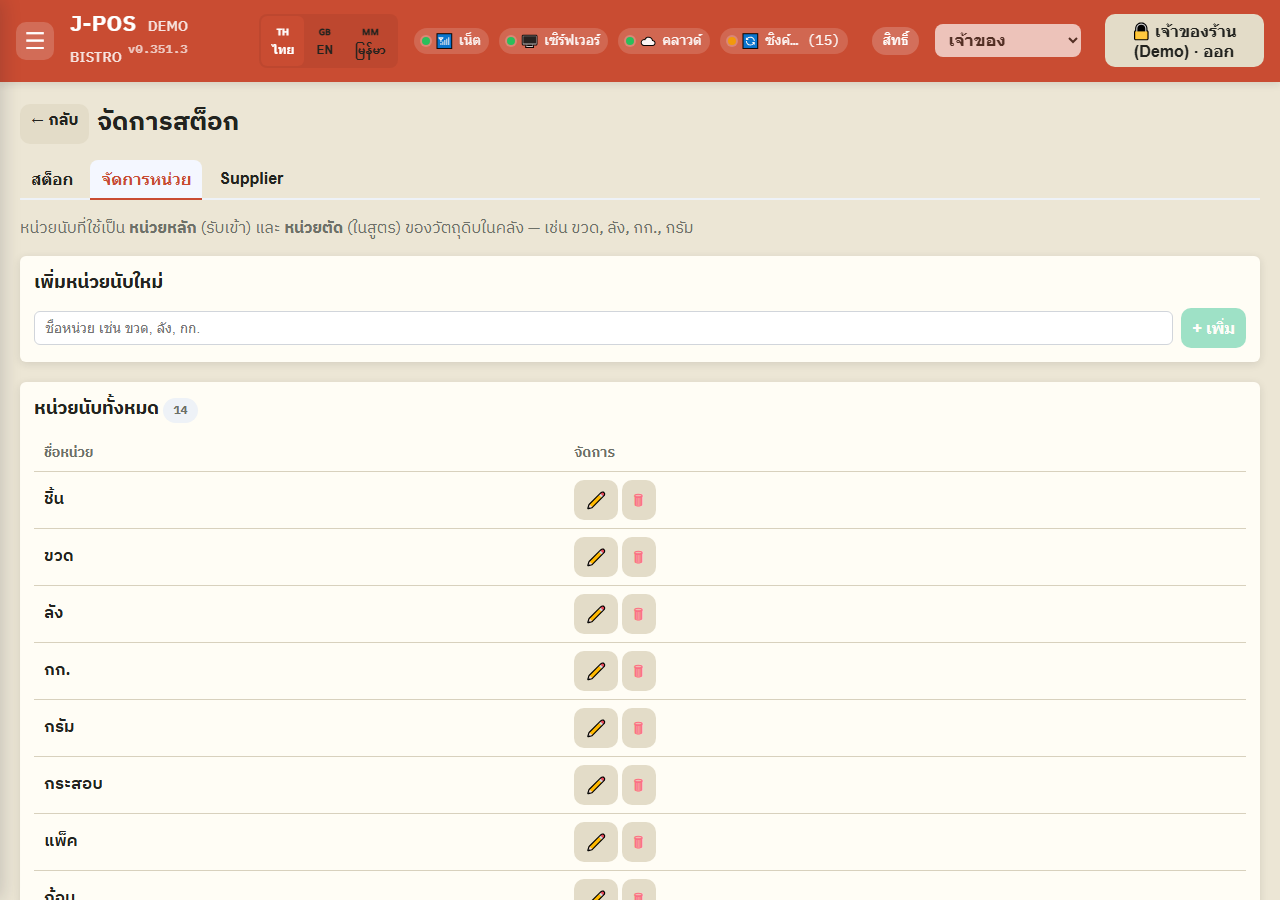1280x900 pixels.
Task: Delete the ขวด unit with trash icon
Action: click(639, 557)
